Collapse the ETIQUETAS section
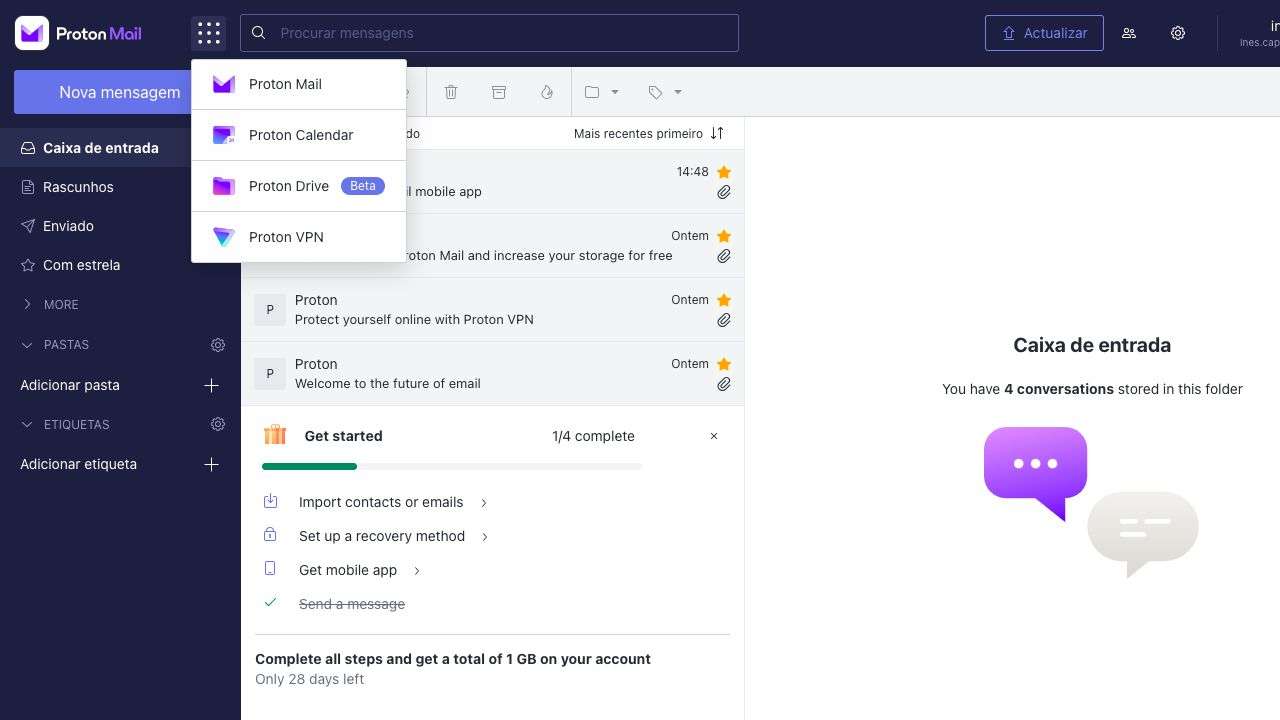Viewport: 1280px width, 720px height. click(65, 424)
